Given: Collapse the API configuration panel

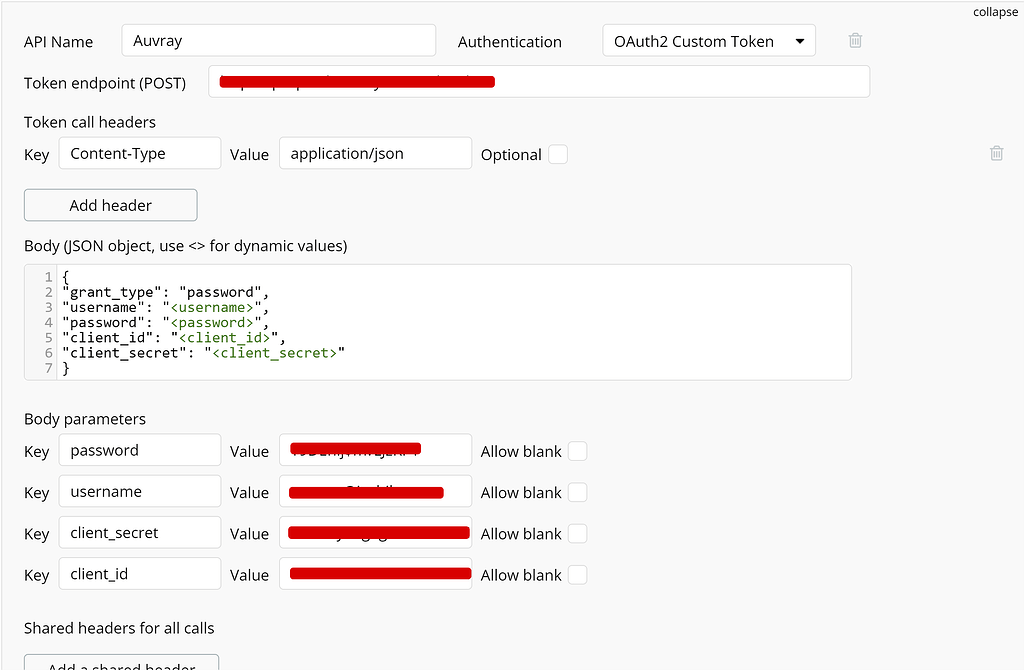Looking at the screenshot, I should (995, 12).
